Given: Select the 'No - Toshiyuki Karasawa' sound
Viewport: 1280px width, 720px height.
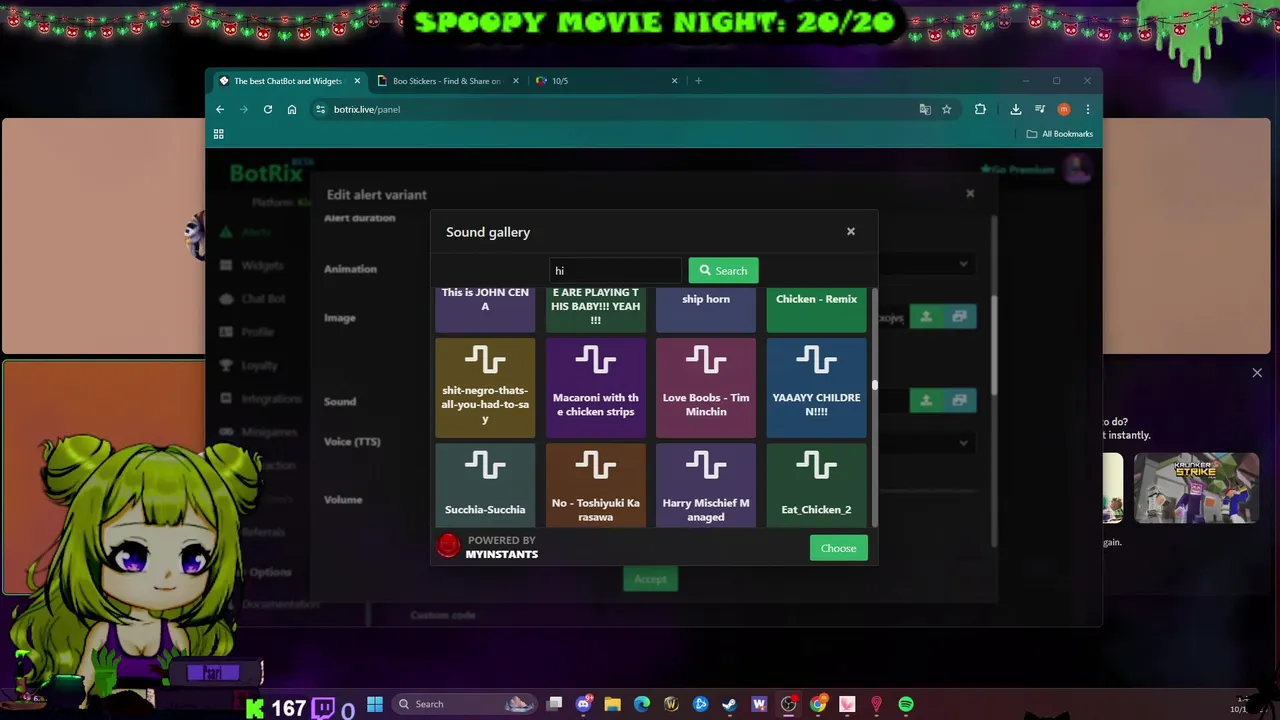Looking at the screenshot, I should coord(595,486).
